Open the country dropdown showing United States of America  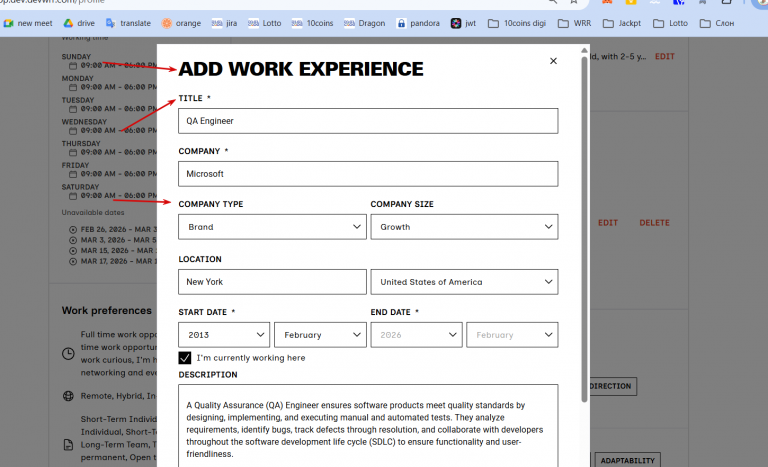click(x=464, y=282)
